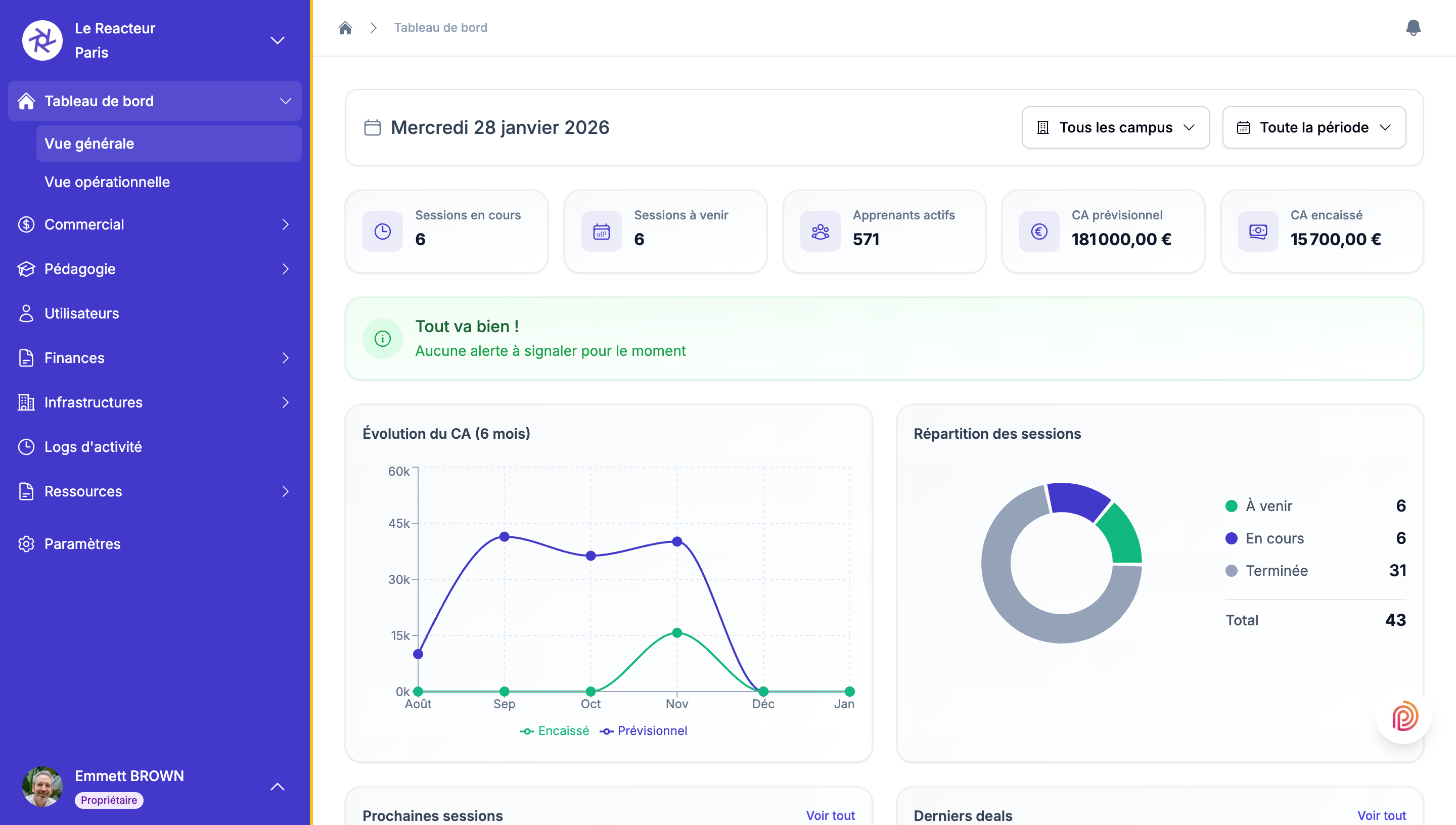Click the Utilisateurs person icon
This screenshot has height=825, width=1456.
(x=26, y=313)
